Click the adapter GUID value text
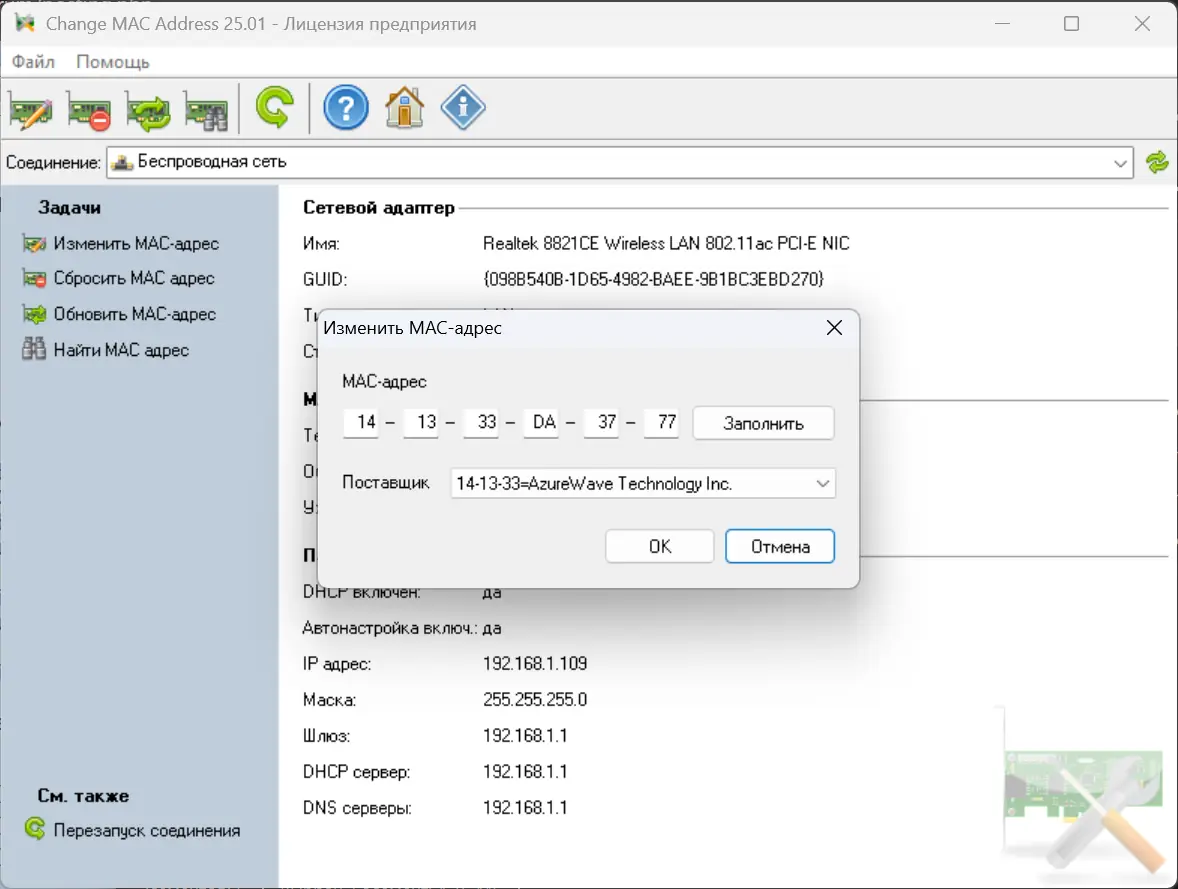This screenshot has width=1178, height=889. click(653, 279)
